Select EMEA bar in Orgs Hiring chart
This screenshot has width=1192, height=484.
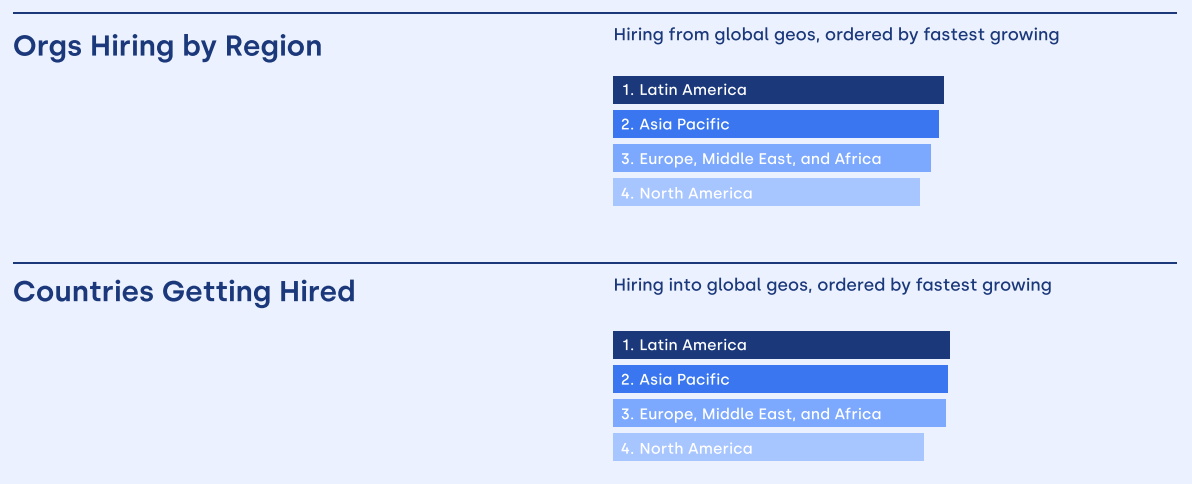click(772, 158)
